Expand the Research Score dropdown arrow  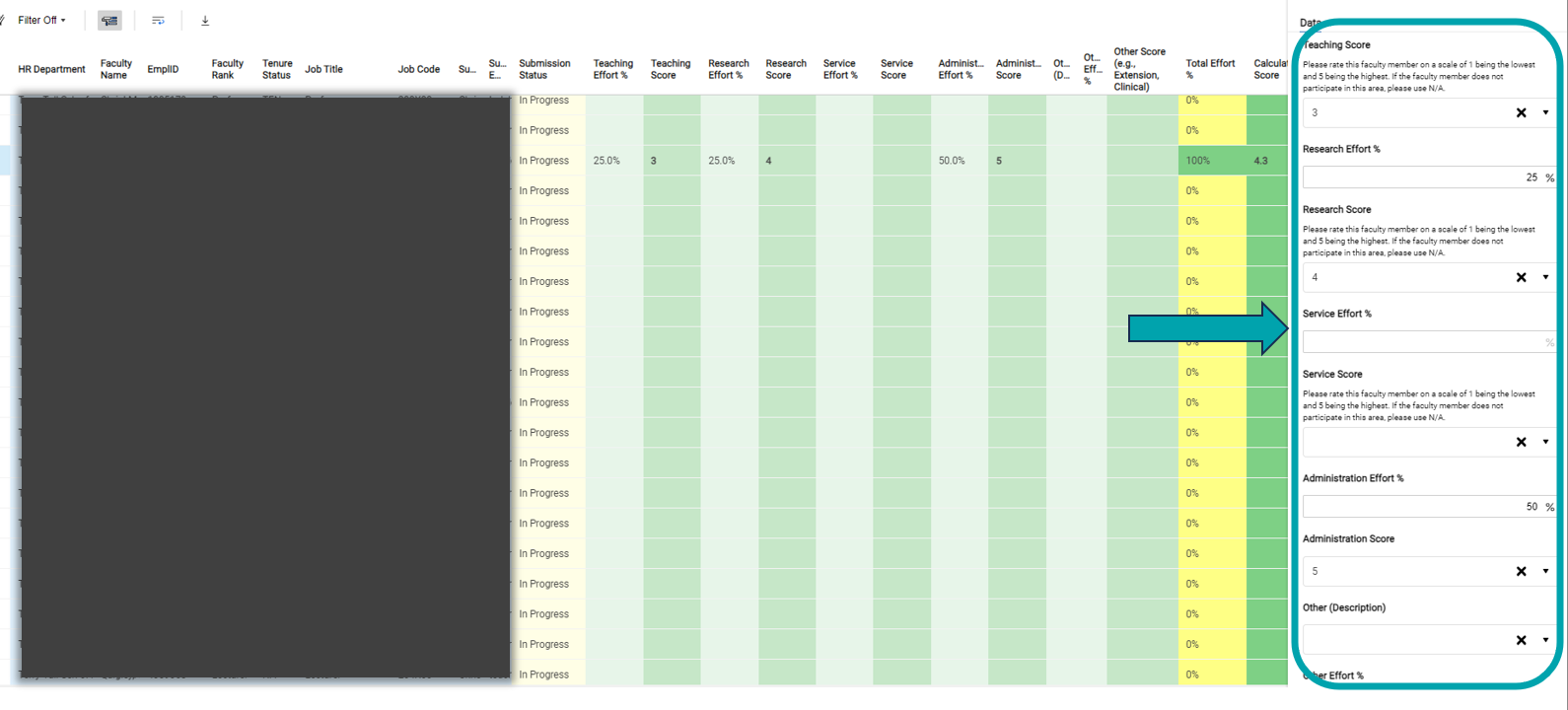coord(1545,277)
